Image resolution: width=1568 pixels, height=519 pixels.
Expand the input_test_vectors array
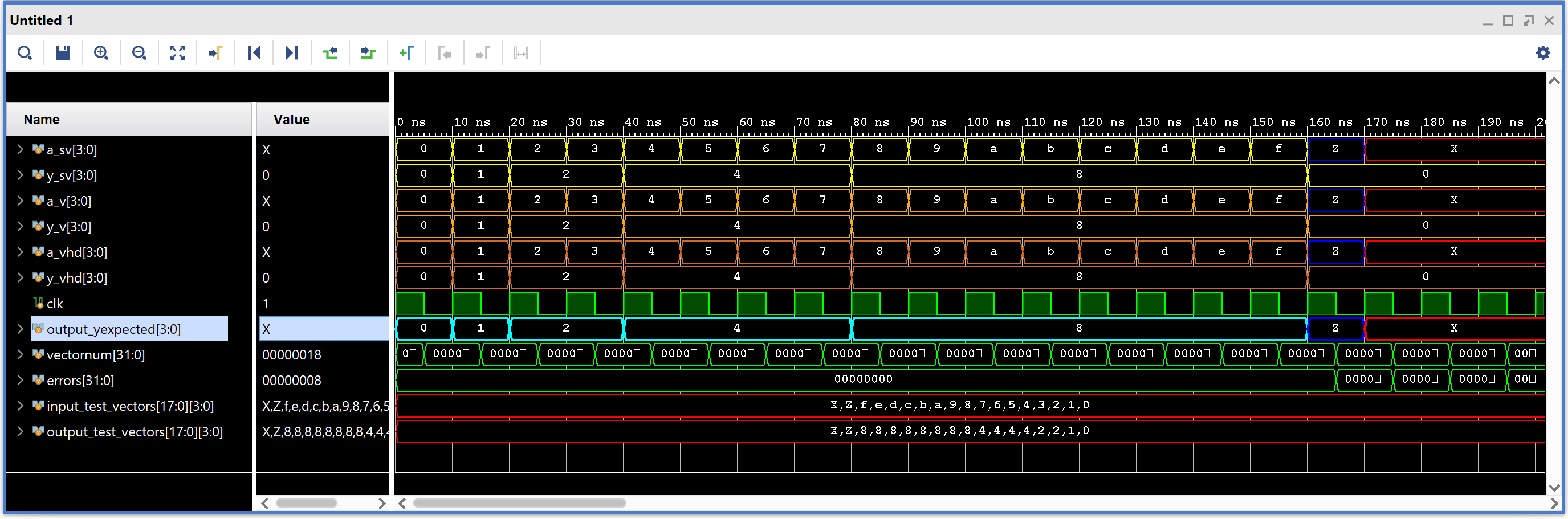coord(20,406)
